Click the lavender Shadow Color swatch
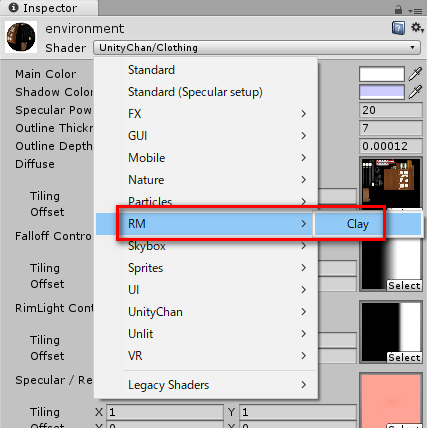 [382, 92]
